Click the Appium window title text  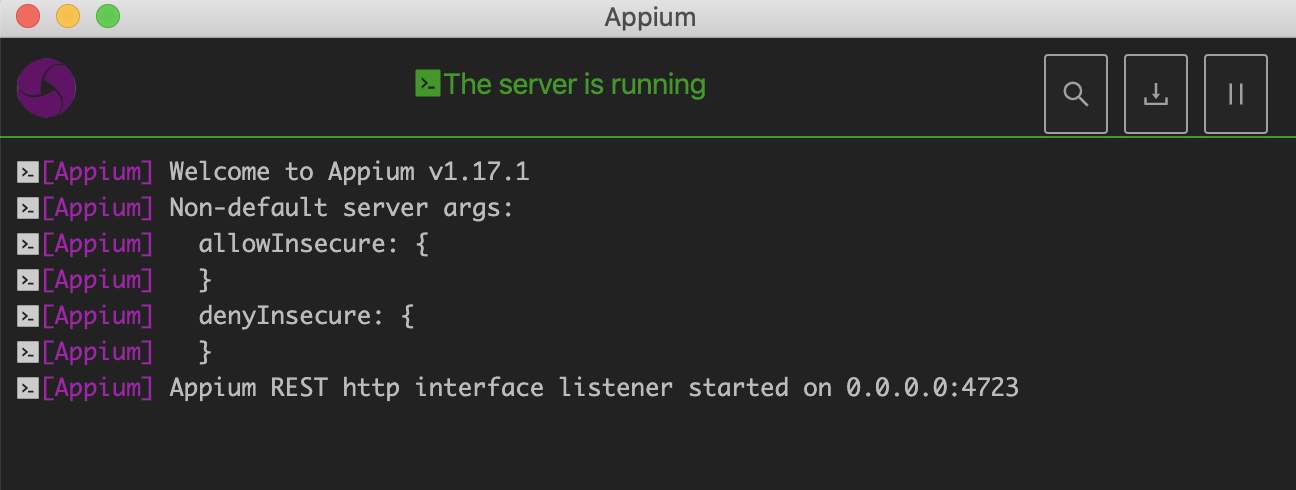650,17
